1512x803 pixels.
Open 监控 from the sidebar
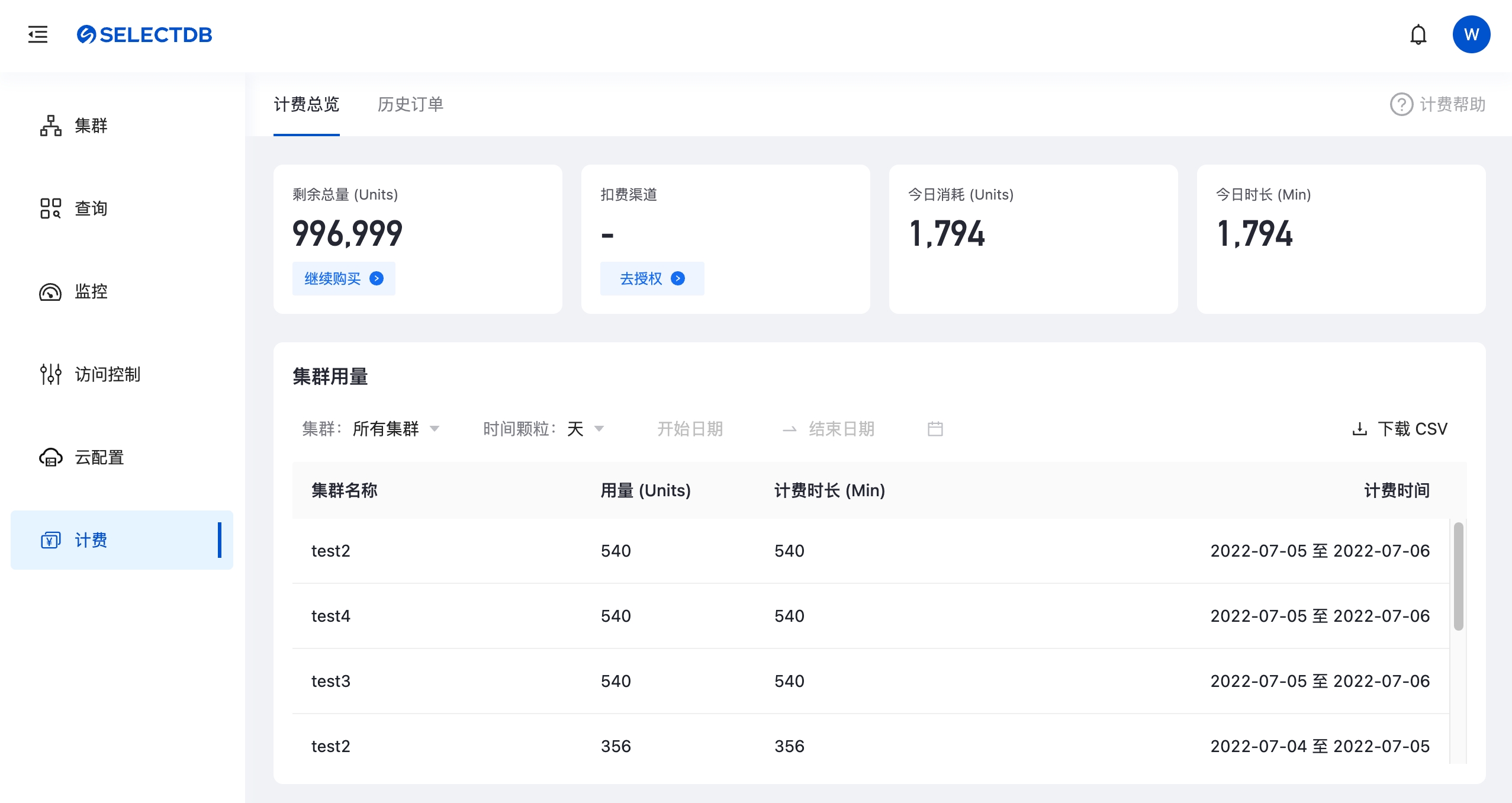91,291
